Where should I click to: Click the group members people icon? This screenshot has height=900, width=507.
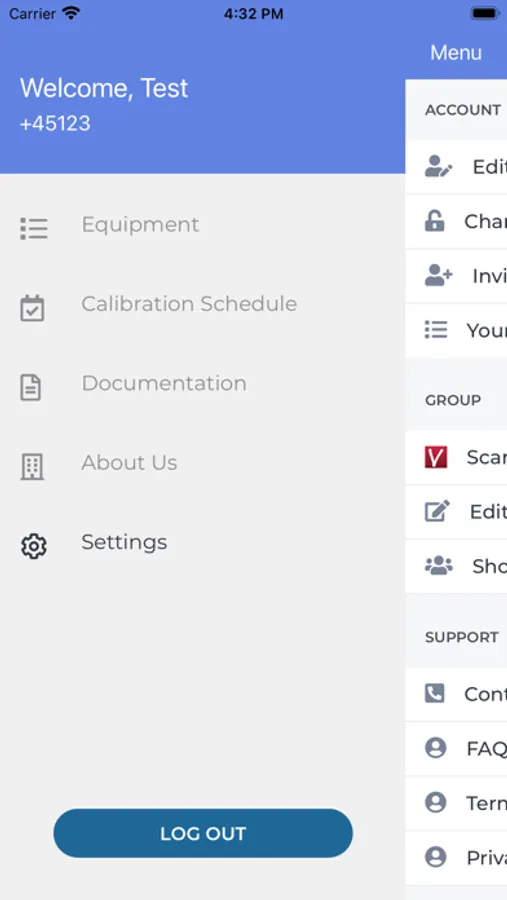(439, 566)
